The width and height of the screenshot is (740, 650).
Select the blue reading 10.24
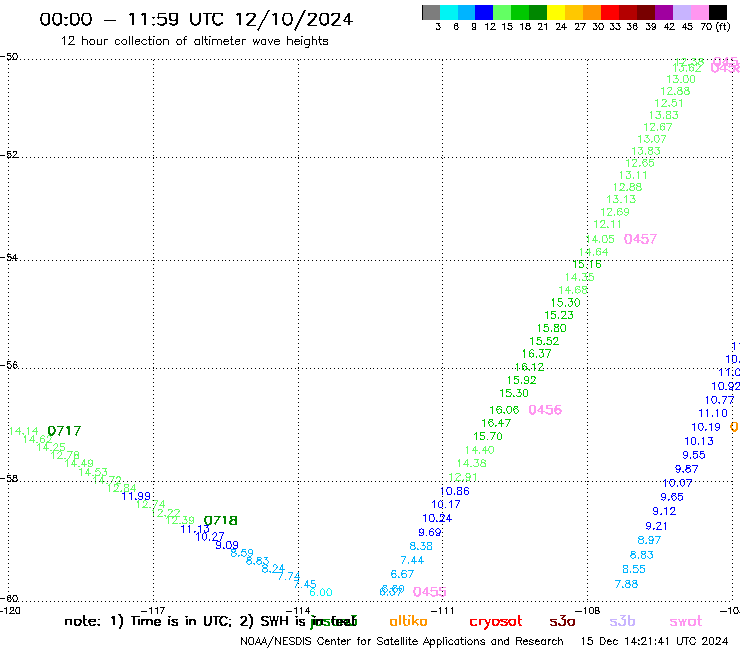point(437,518)
